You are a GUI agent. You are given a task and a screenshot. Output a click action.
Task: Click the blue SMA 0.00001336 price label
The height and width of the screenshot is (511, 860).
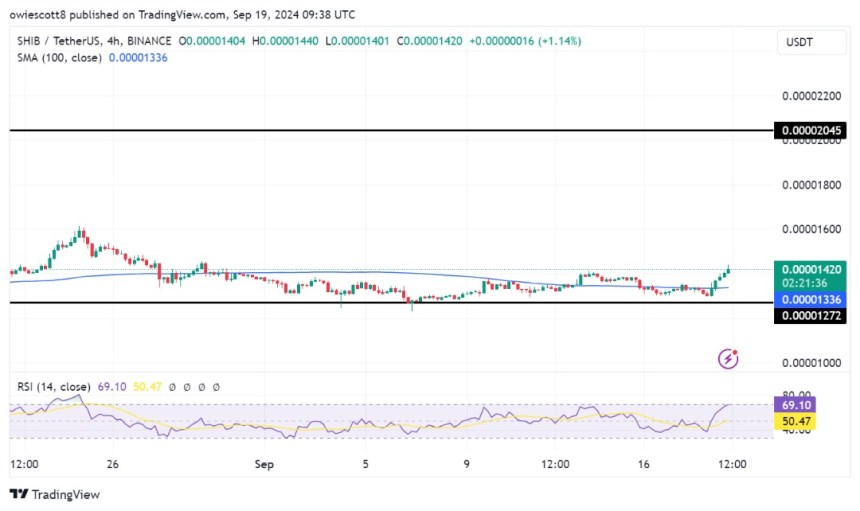coord(811,299)
